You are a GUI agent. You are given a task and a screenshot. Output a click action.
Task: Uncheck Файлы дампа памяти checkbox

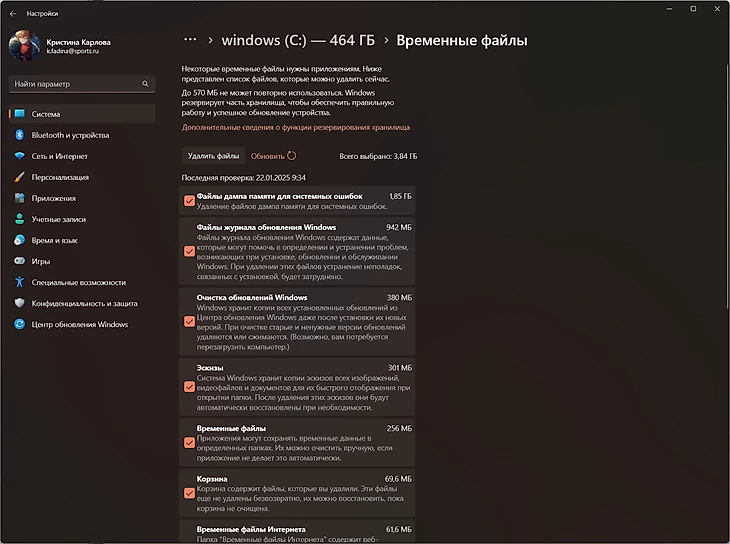[x=189, y=200]
